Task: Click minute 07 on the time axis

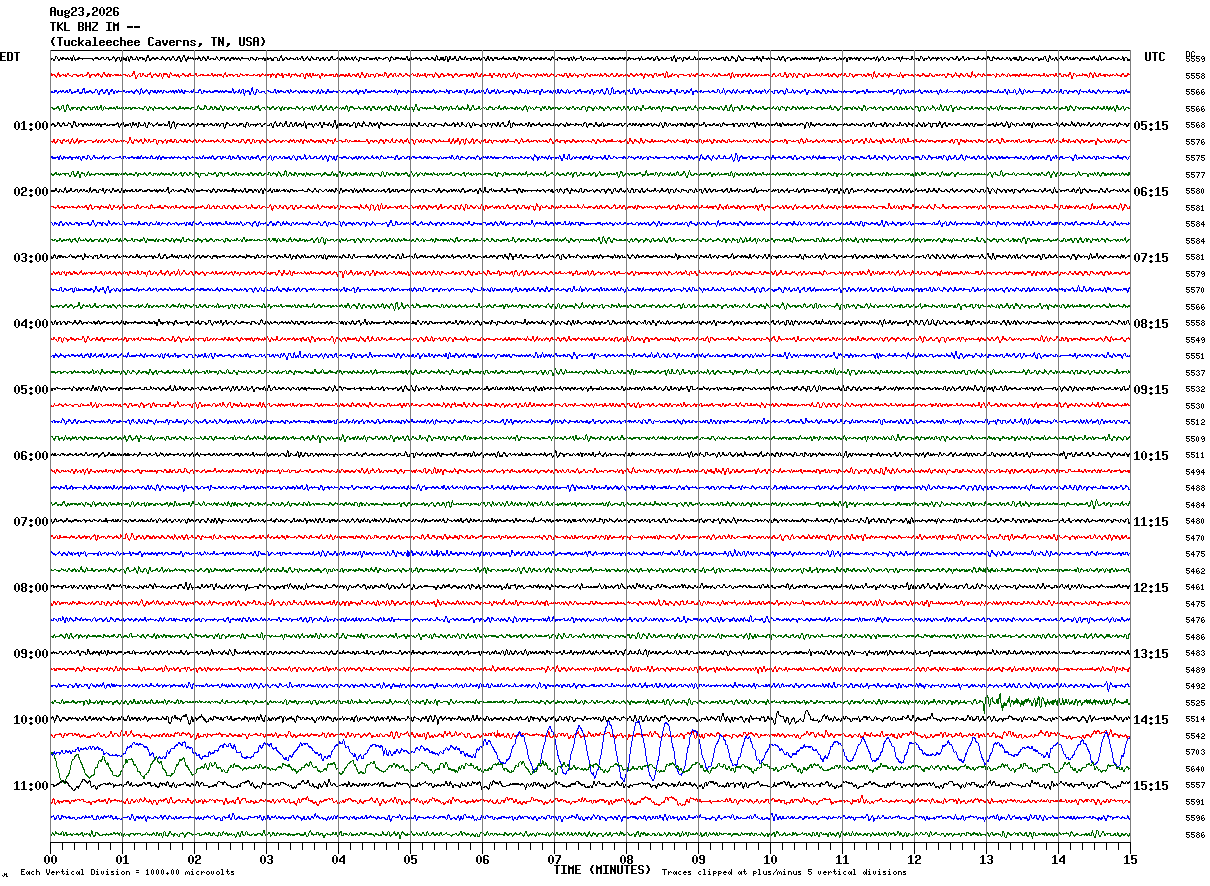Action: (x=554, y=860)
